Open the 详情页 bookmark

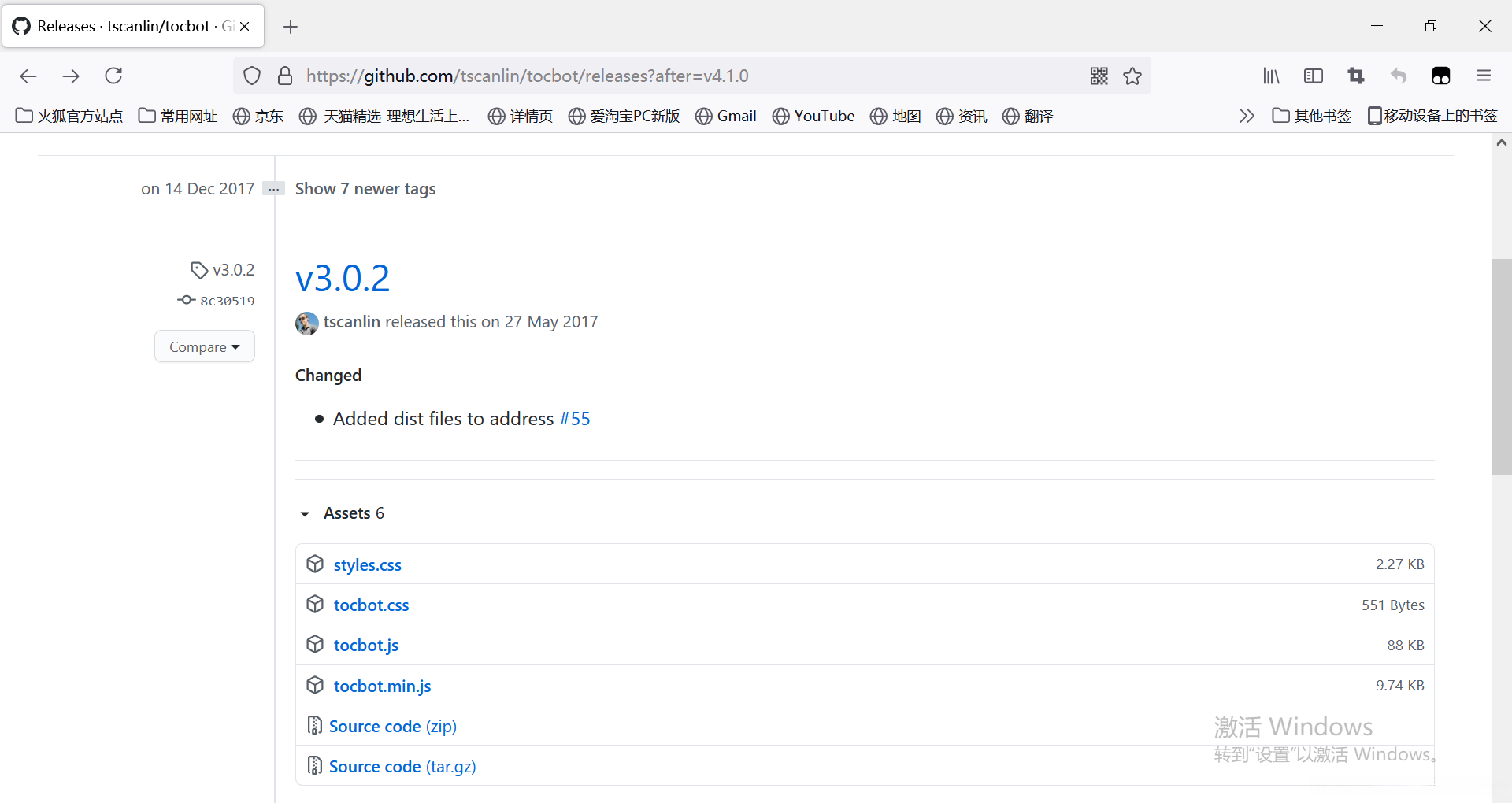[521, 117]
